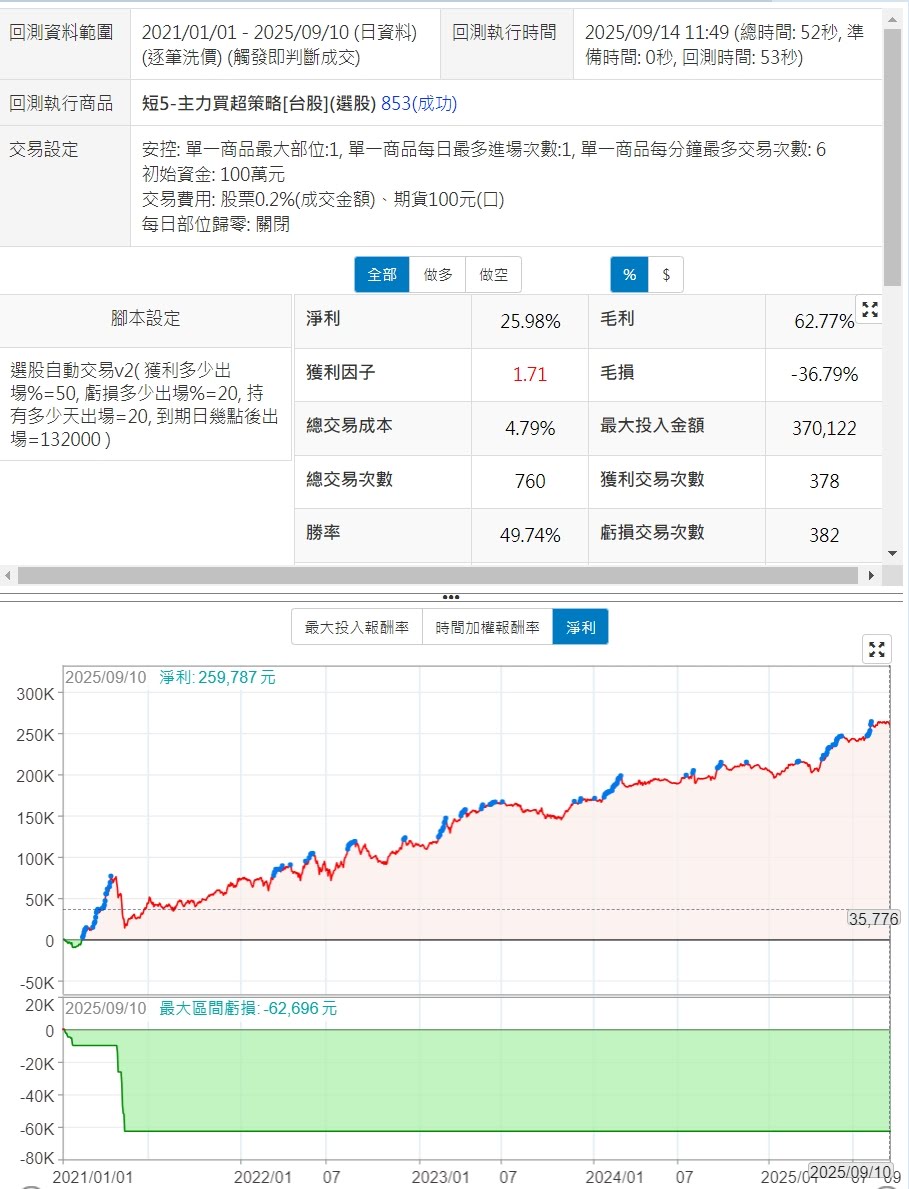909x1189 pixels.
Task: Click the horizontal scrollbar right arrow
Action: point(871,576)
